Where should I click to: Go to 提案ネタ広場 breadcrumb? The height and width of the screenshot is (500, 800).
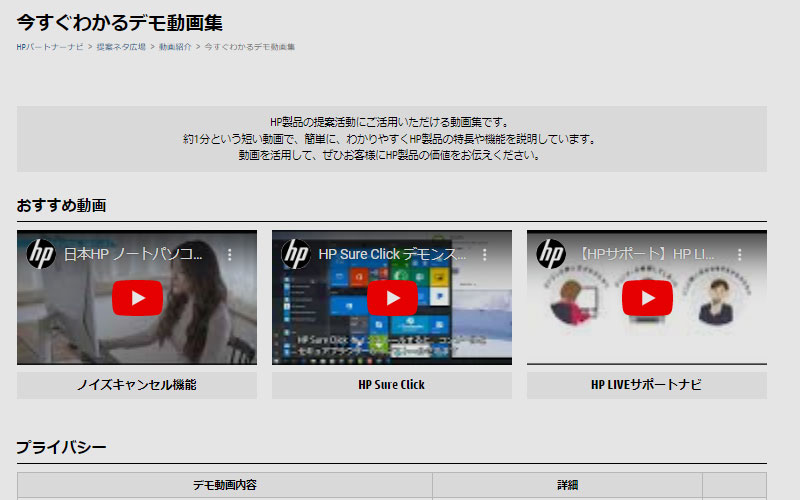(x=121, y=47)
